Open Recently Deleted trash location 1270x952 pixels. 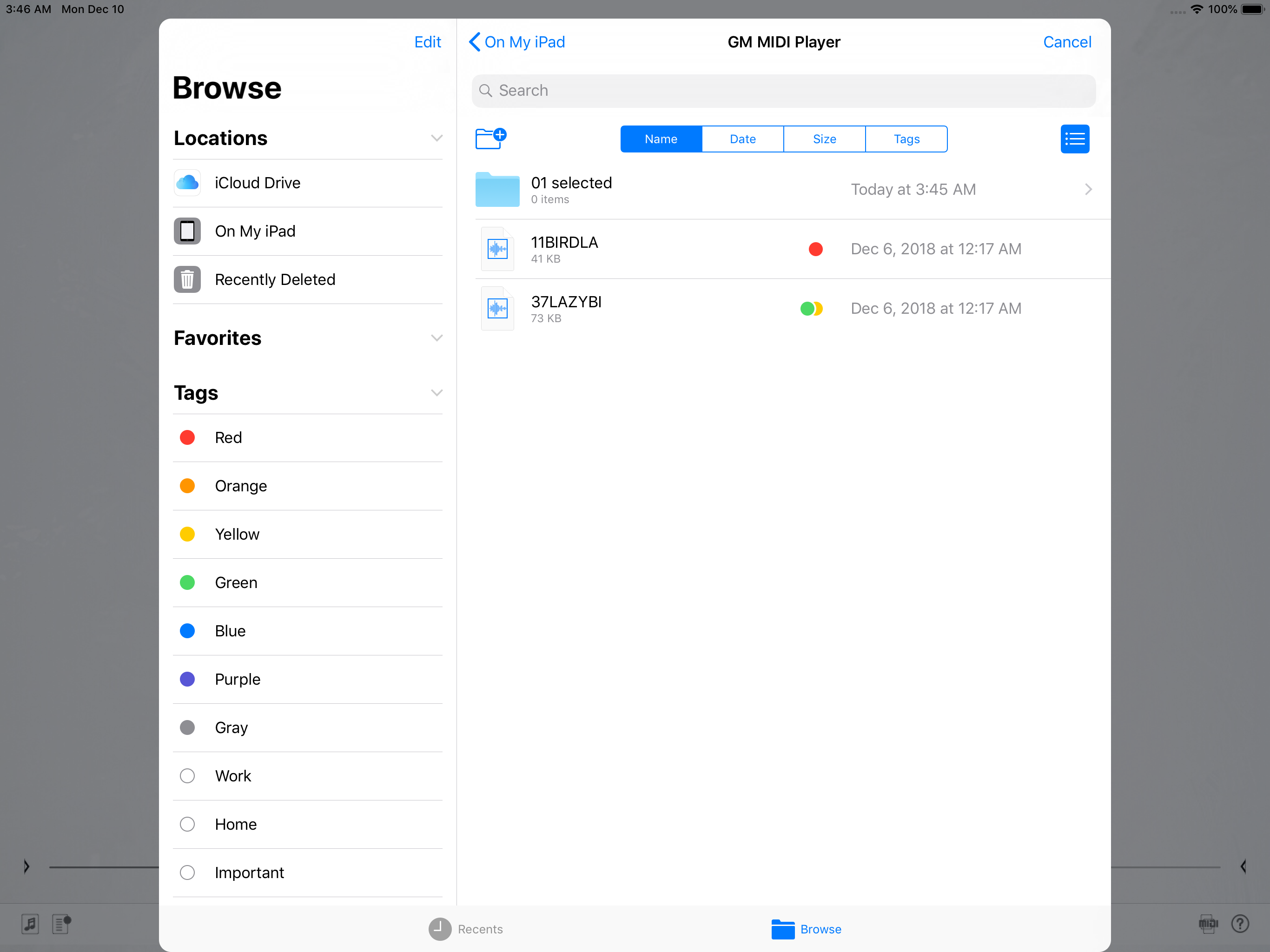[274, 280]
